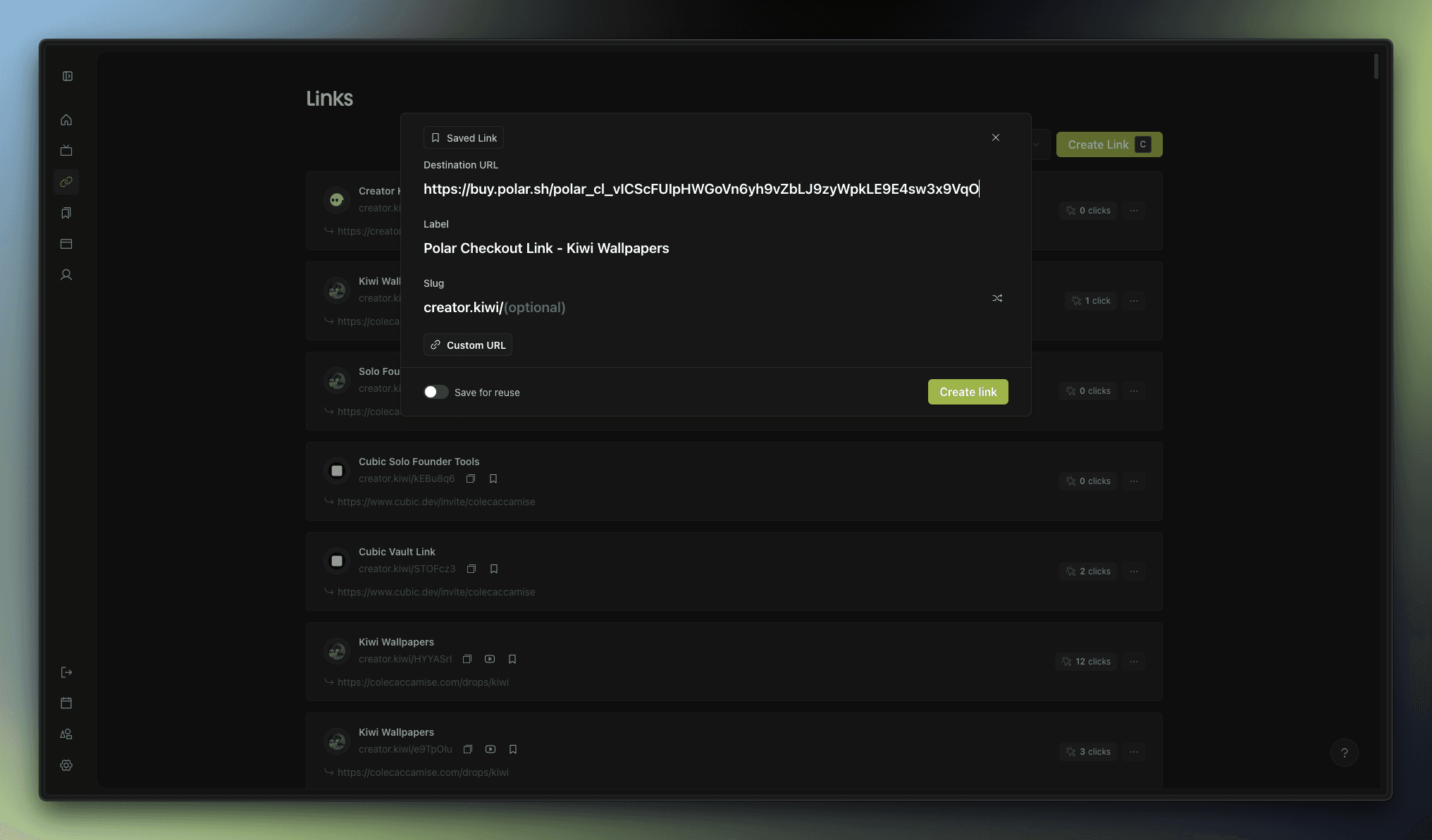
Task: Open the saved bookmarks sidebar icon
Action: point(66,213)
